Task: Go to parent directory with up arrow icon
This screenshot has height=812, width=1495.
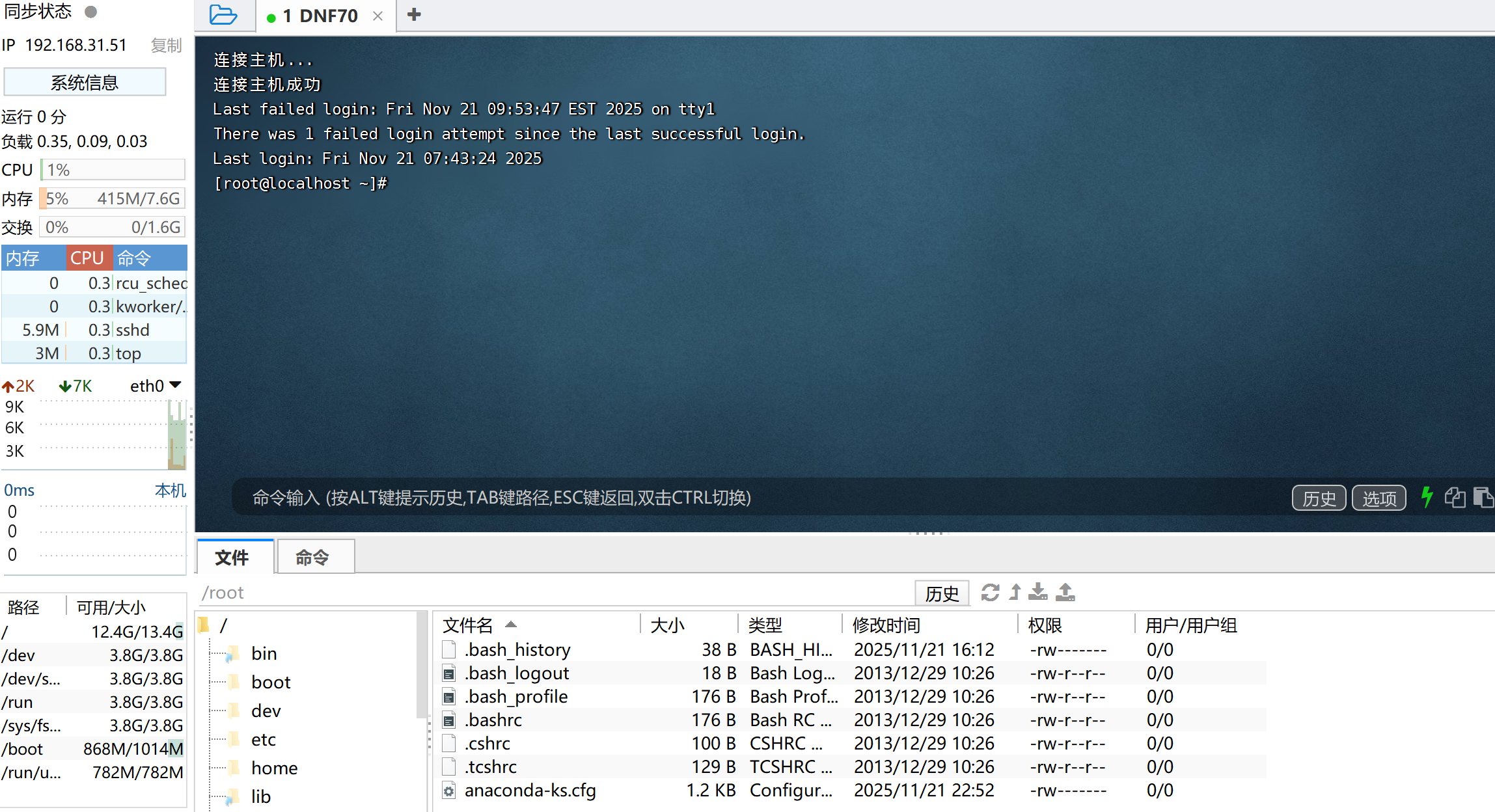Action: click(1014, 593)
